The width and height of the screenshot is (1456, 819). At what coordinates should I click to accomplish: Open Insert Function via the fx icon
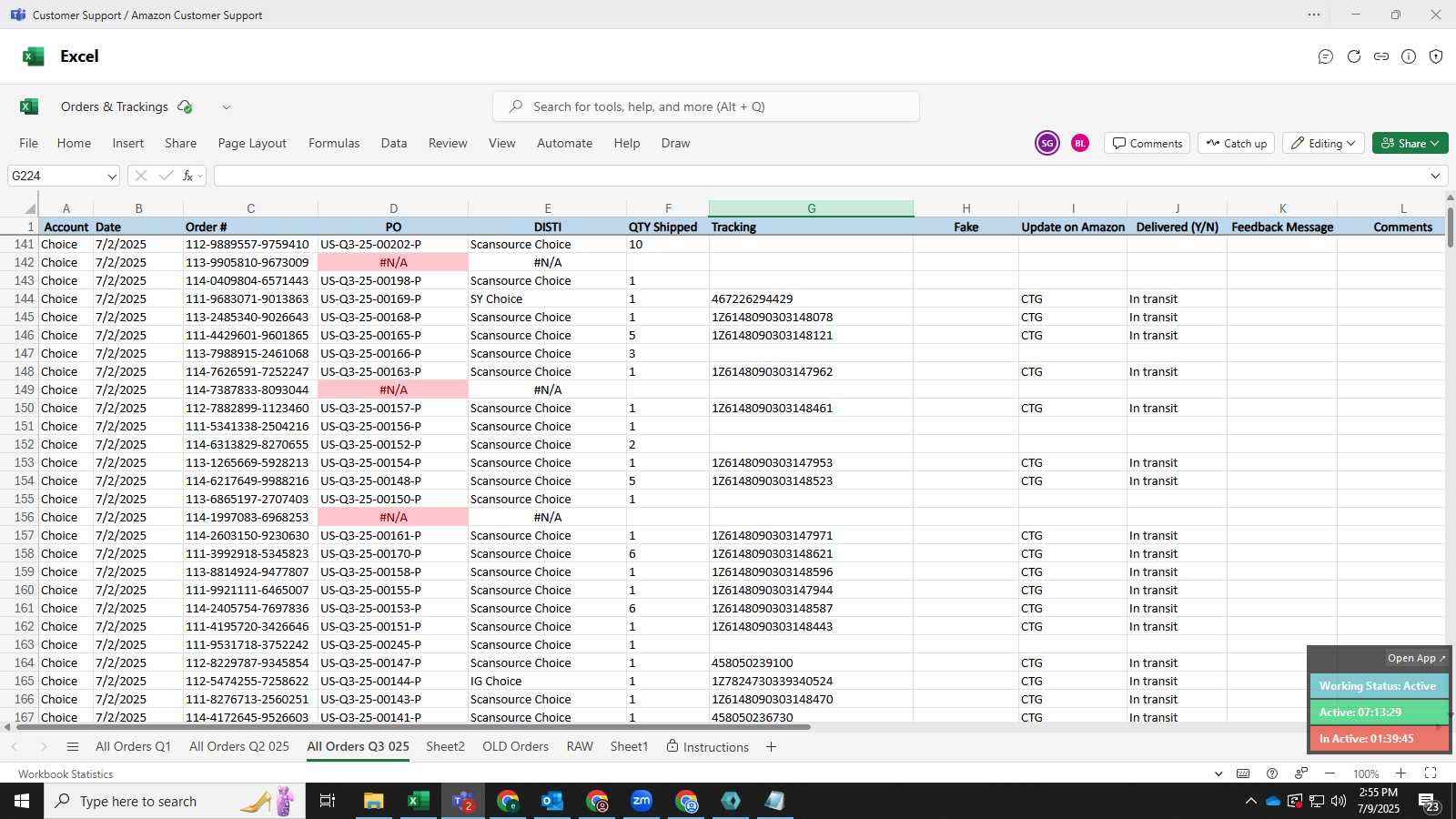pos(187,176)
